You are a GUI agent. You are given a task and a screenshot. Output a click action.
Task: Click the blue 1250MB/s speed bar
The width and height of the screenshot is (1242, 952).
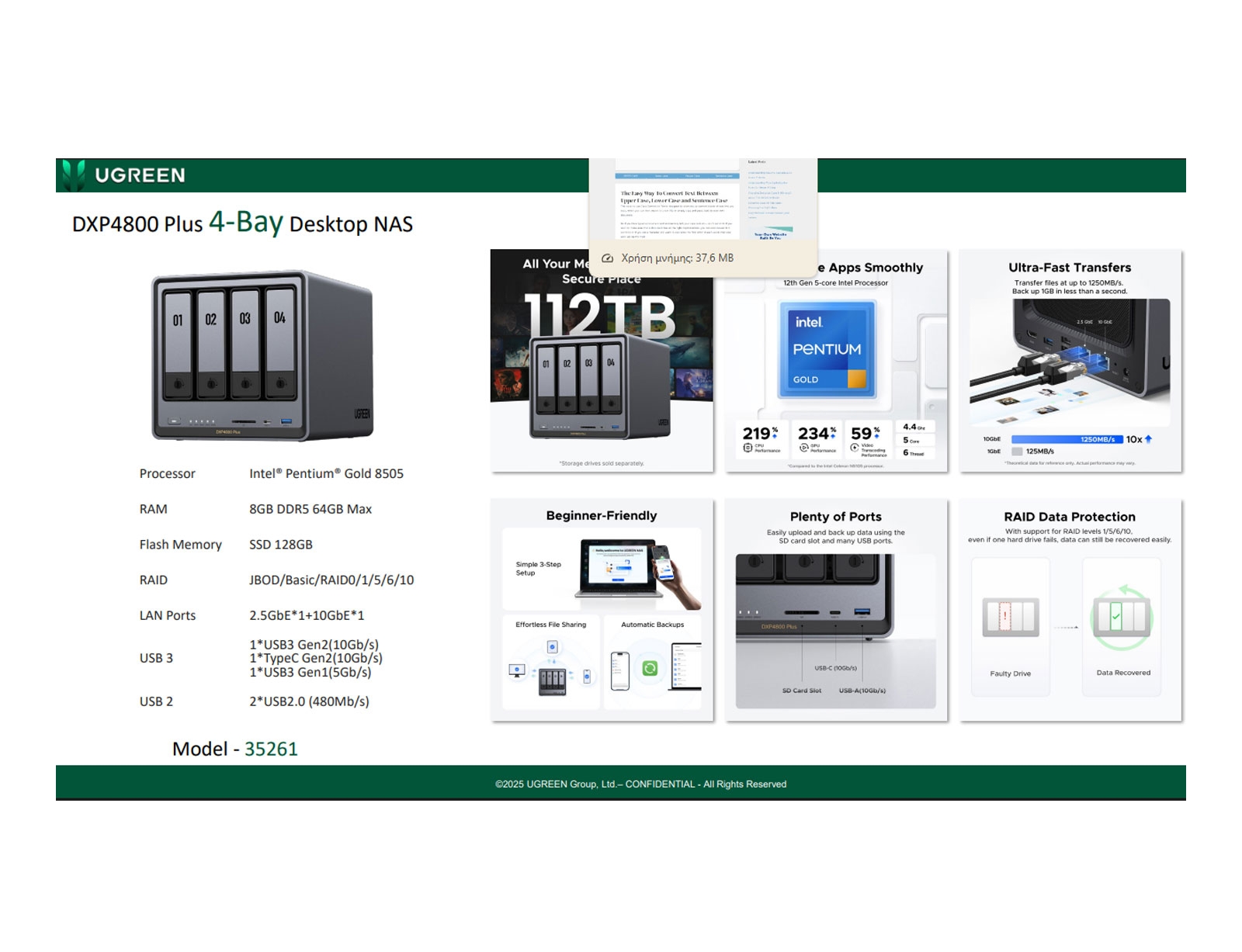pyautogui.click(x=1067, y=439)
